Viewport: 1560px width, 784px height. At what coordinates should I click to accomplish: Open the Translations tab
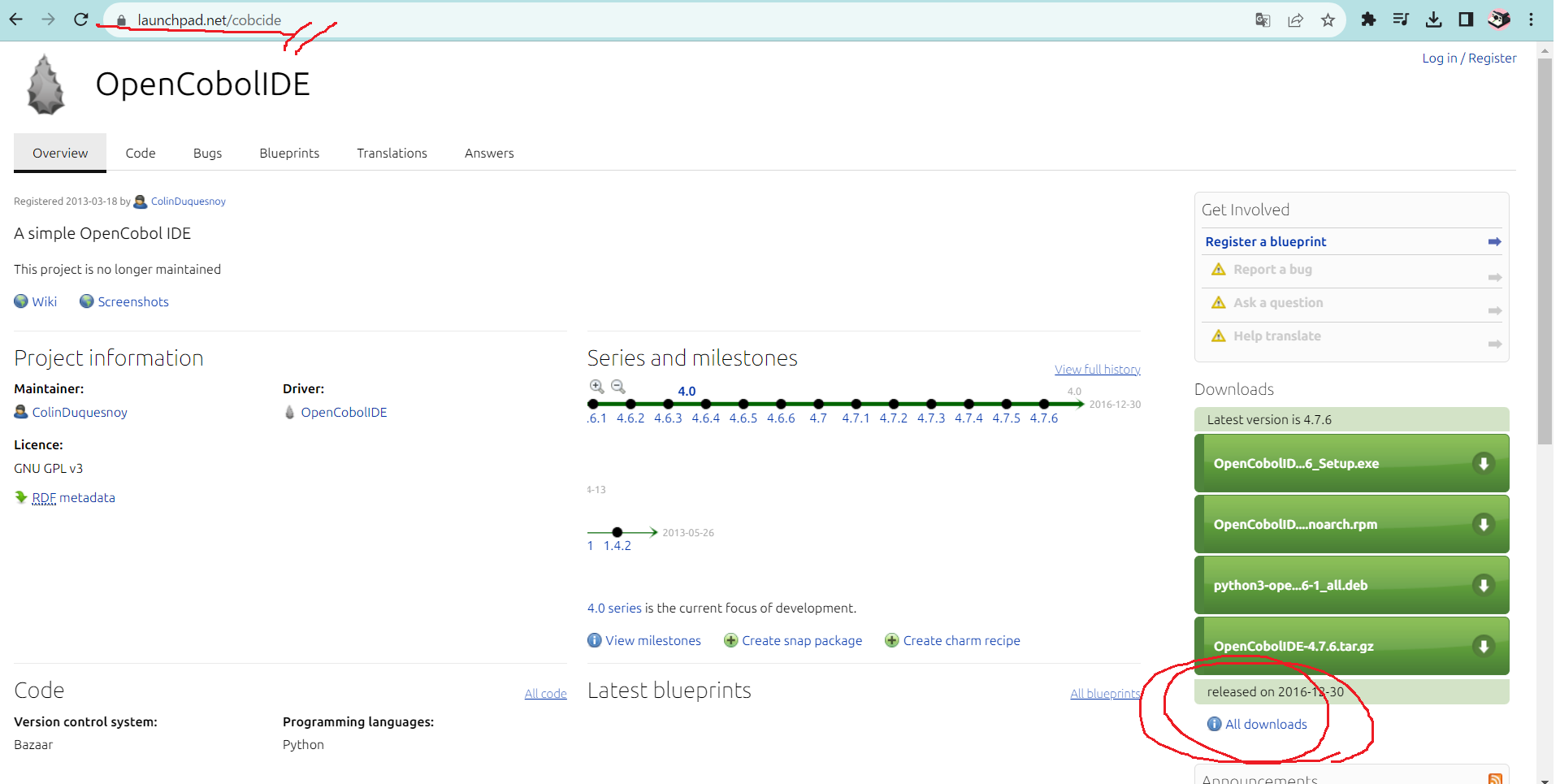coord(392,153)
